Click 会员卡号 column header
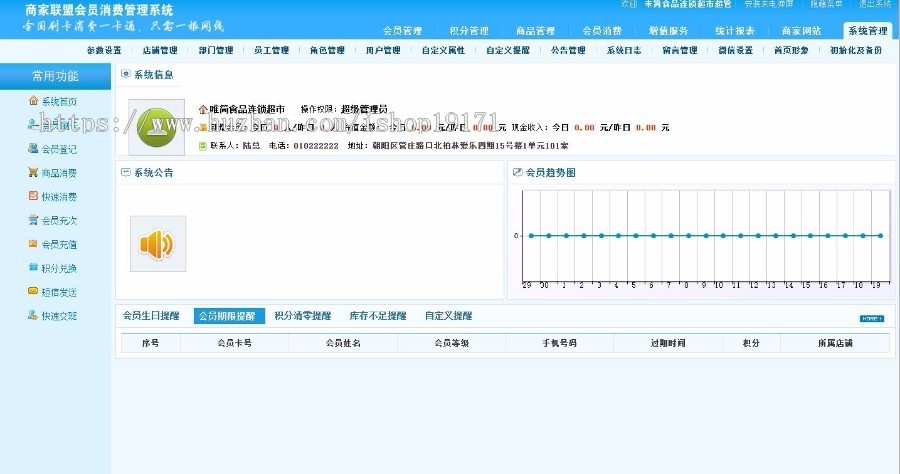The image size is (900, 474). (234, 343)
